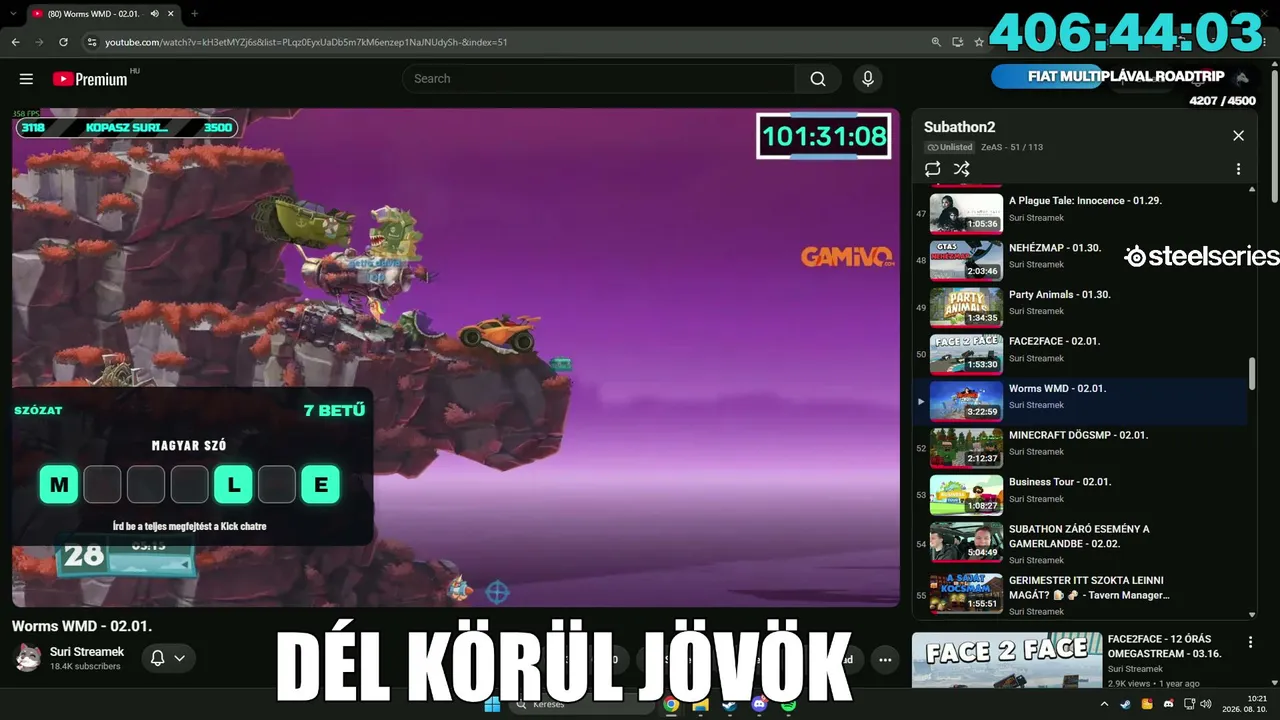The height and width of the screenshot is (720, 1280).
Task: Click the subscription notification bell
Action: pyautogui.click(x=157, y=658)
